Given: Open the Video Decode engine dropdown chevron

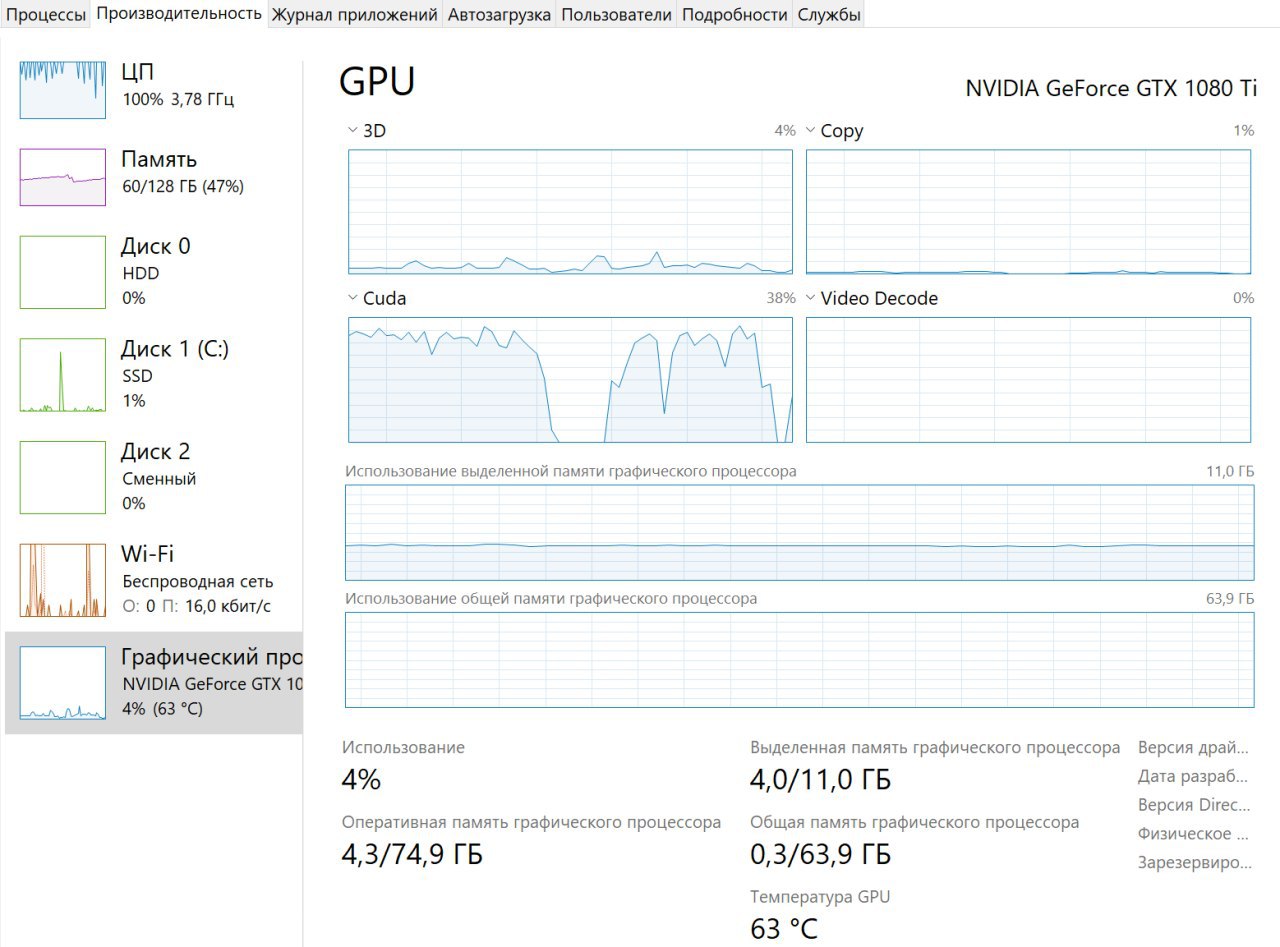Looking at the screenshot, I should click(x=810, y=298).
